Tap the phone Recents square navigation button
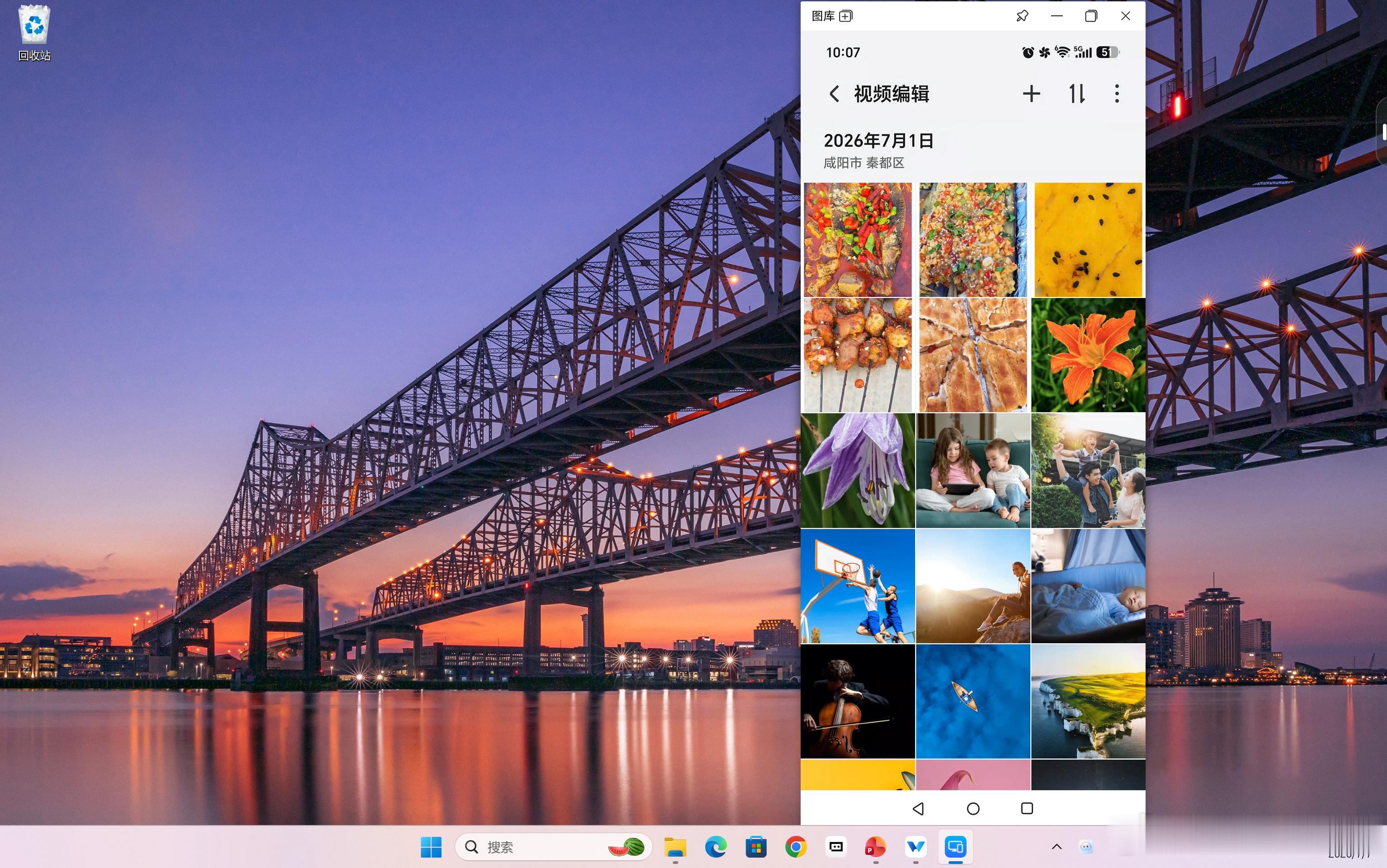This screenshot has height=868, width=1387. tap(1027, 808)
